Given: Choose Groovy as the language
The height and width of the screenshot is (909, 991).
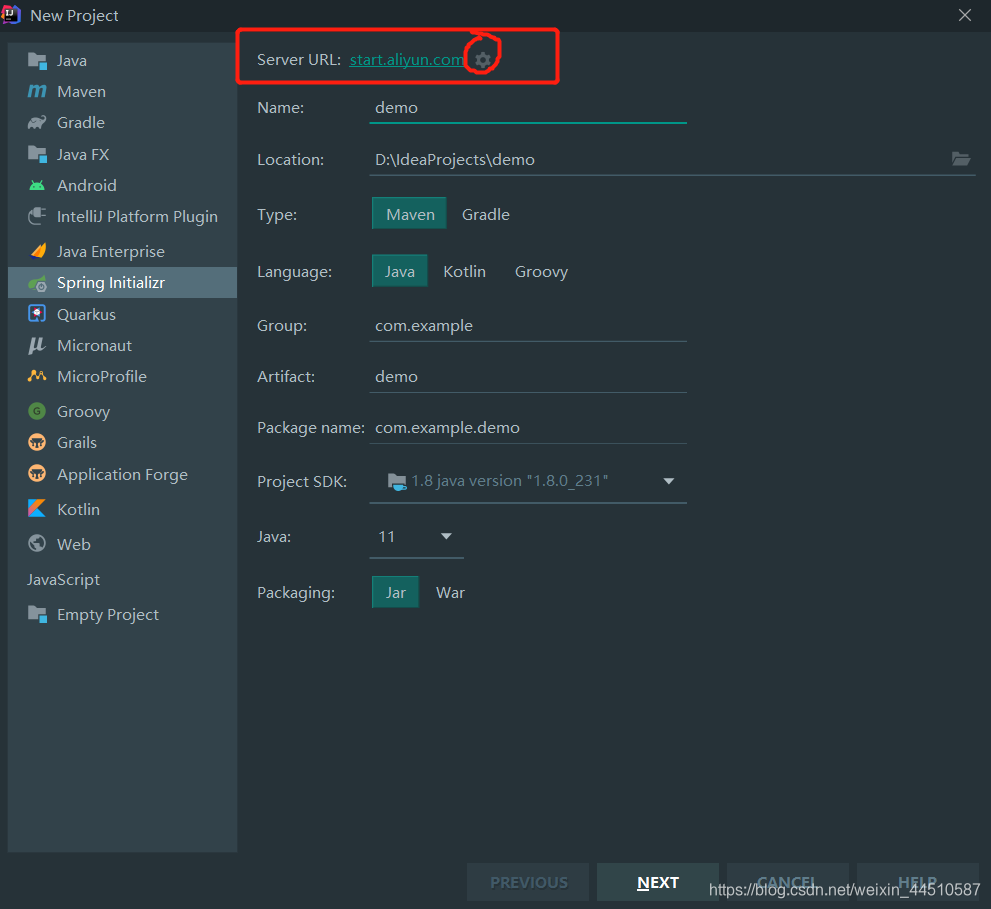Looking at the screenshot, I should (x=541, y=271).
